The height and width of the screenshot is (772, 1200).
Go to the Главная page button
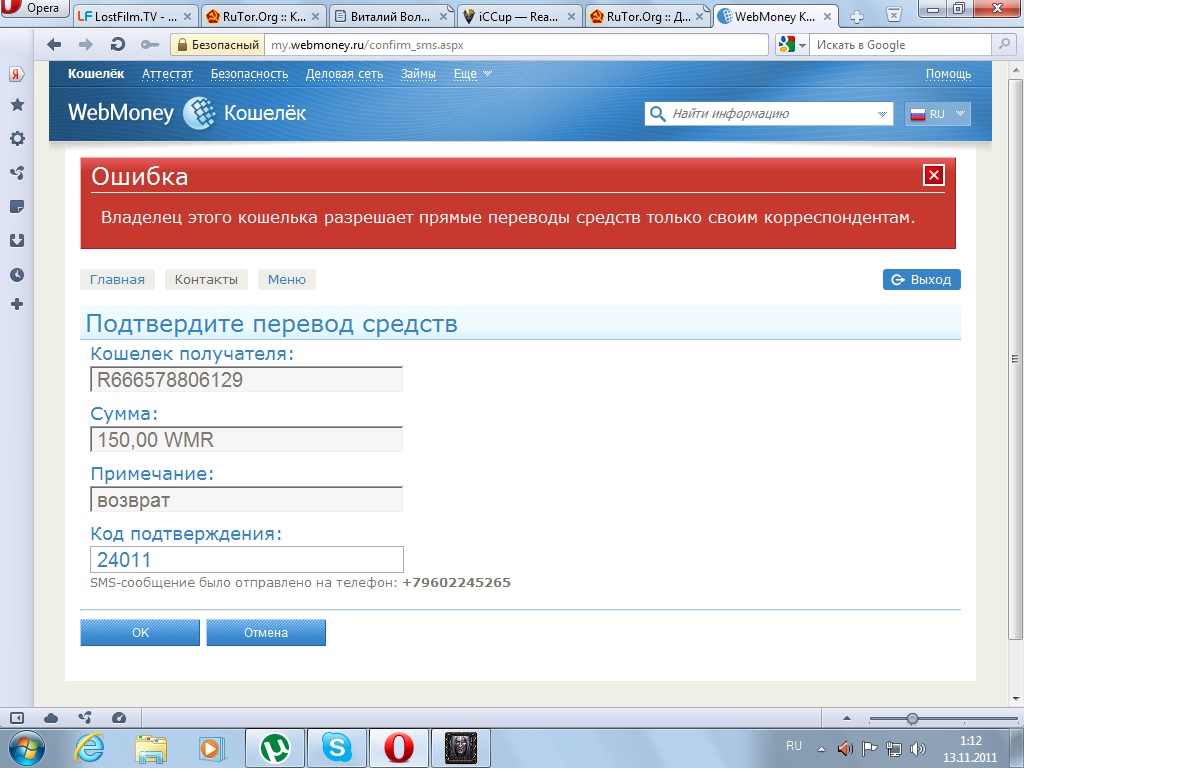[x=117, y=280]
